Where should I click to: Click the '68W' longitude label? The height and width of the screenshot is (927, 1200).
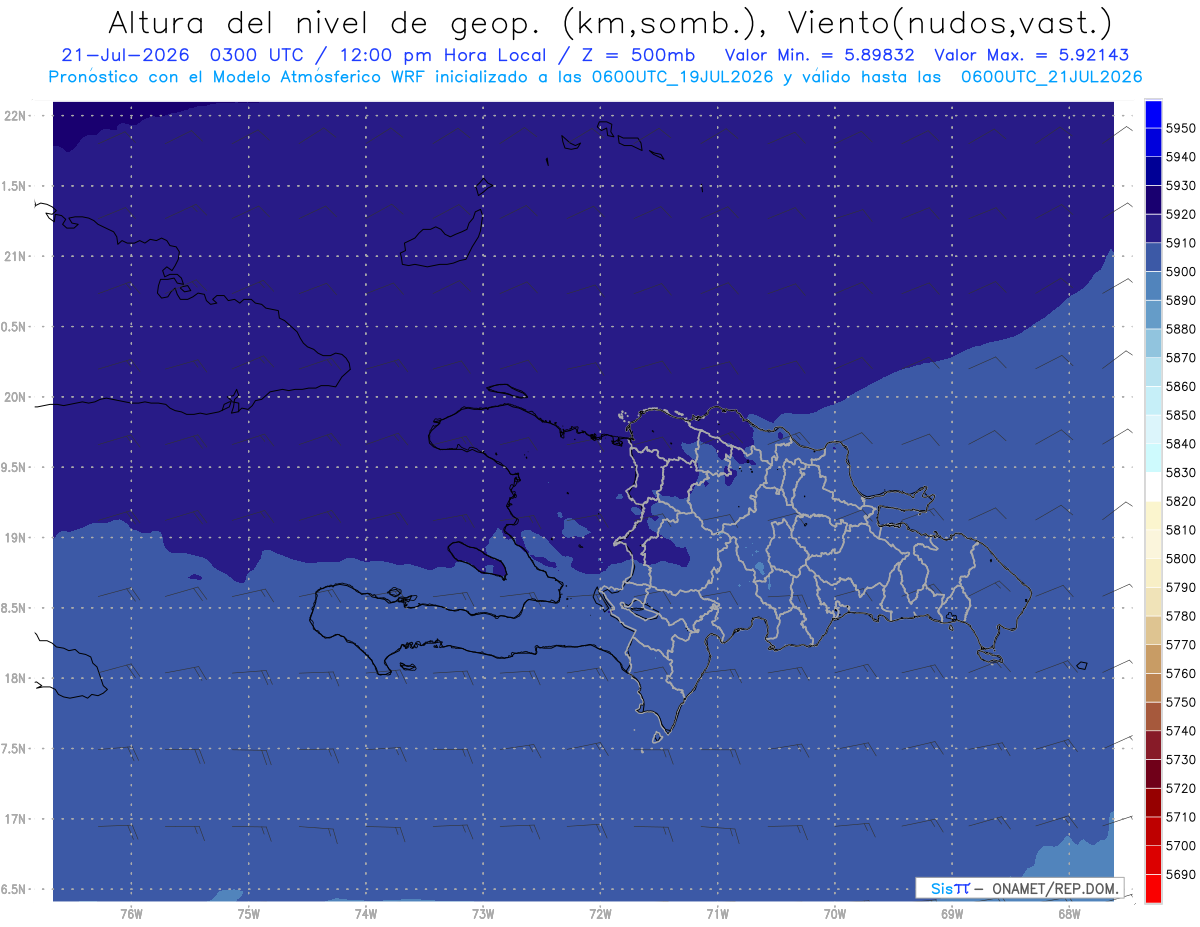[x=1069, y=914]
